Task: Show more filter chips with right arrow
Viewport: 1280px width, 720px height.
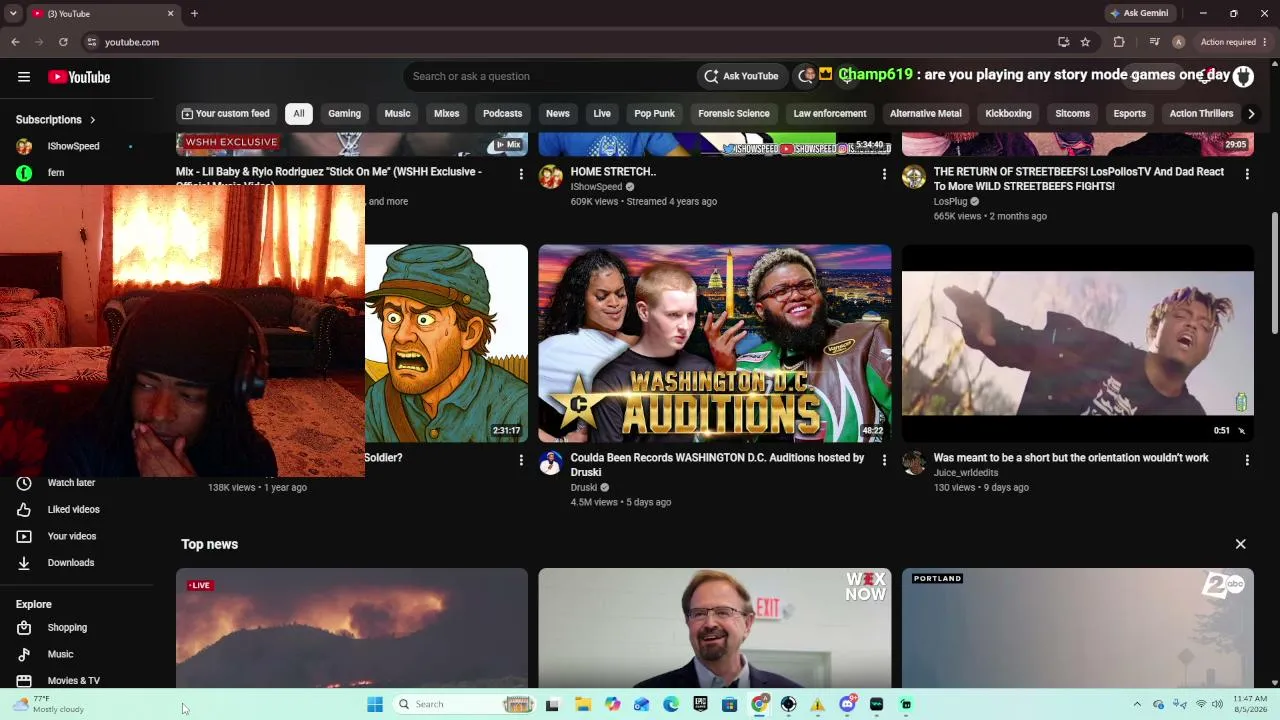Action: coord(1250,114)
